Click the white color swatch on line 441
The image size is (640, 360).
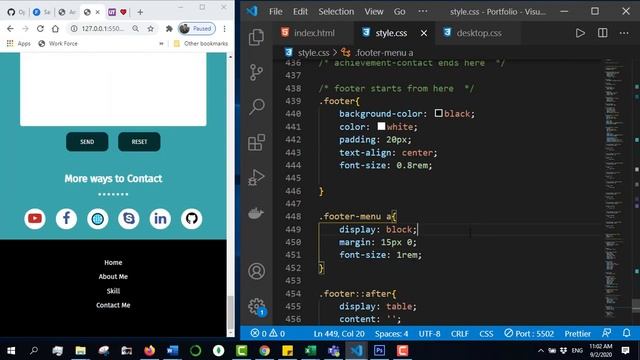point(381,126)
